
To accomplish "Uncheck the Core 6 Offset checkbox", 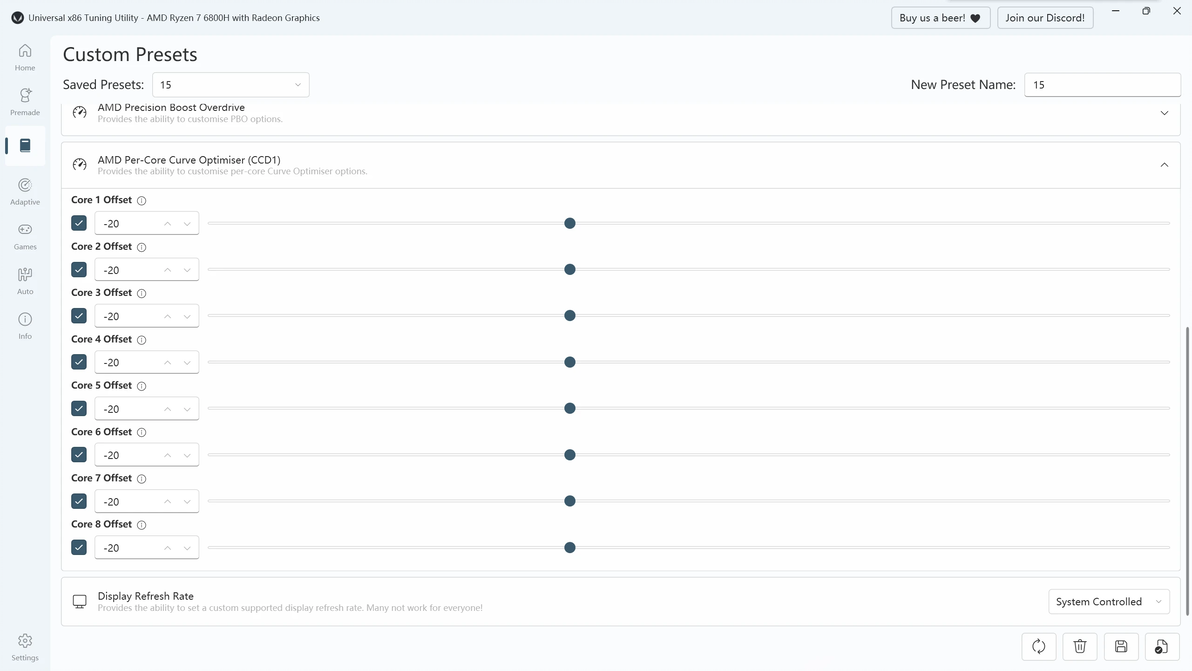I will click(79, 455).
